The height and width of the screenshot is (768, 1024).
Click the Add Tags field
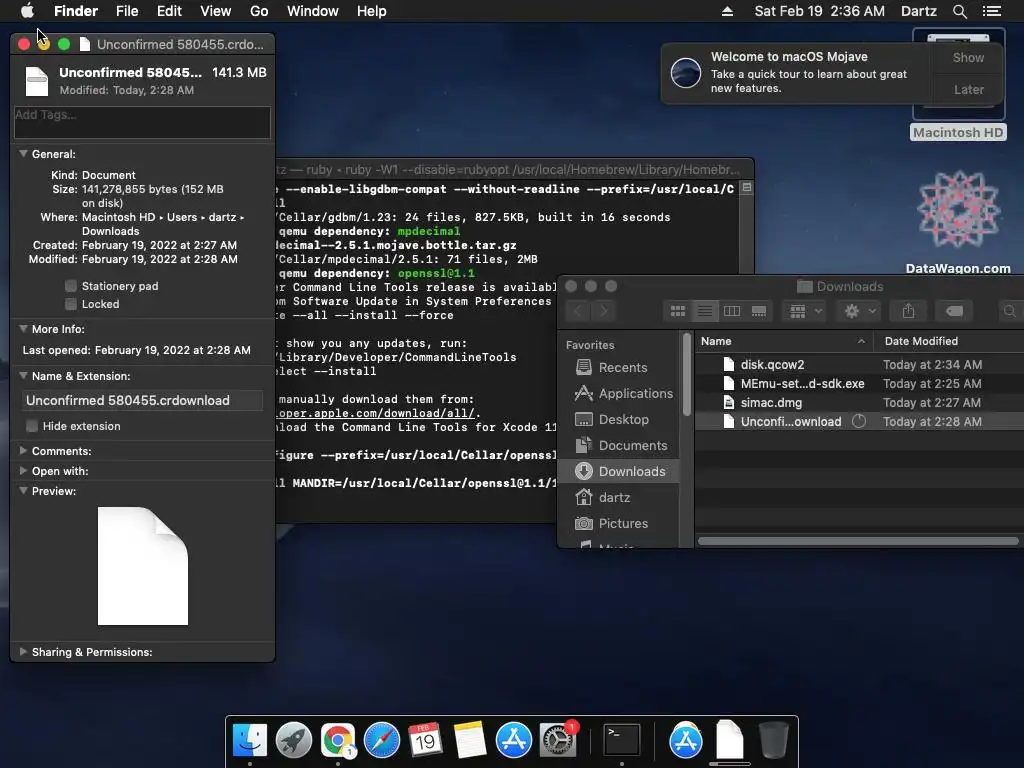point(142,122)
